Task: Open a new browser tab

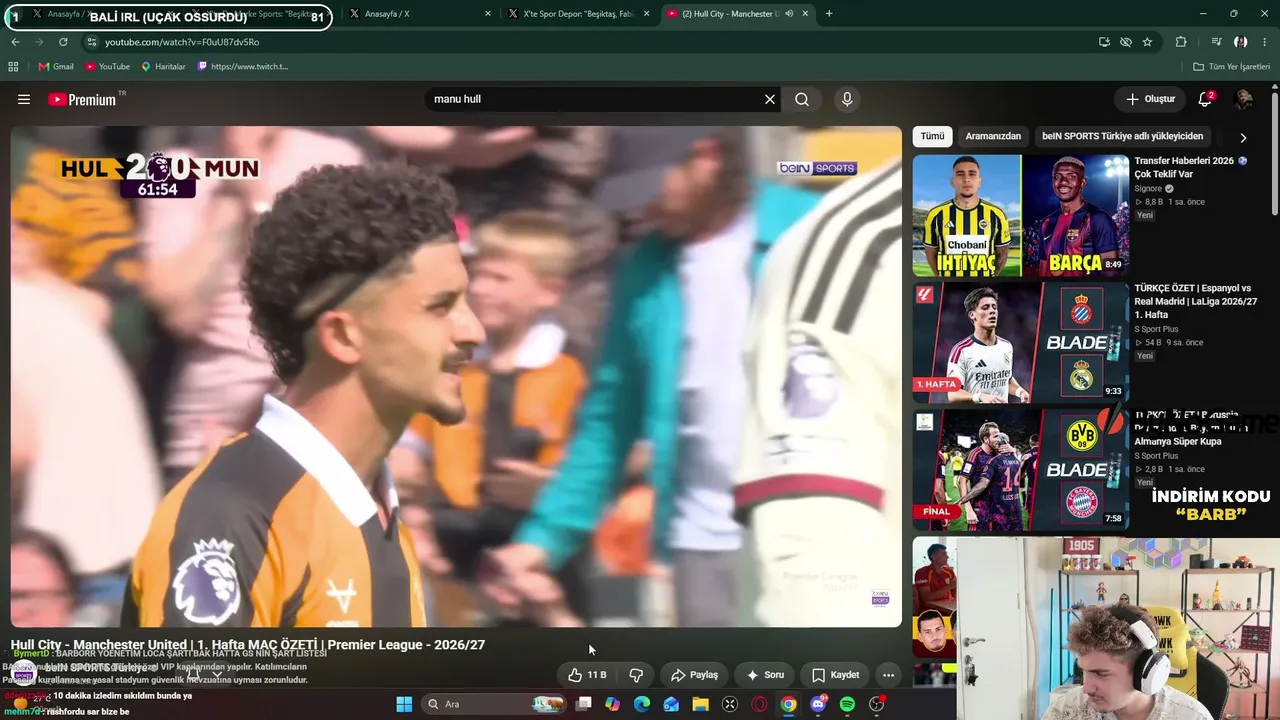Action: tap(829, 14)
